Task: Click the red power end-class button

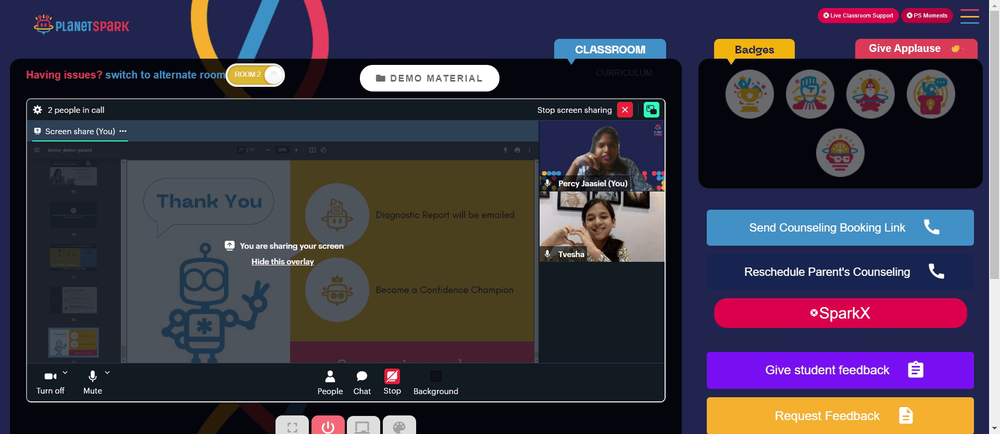Action: click(x=328, y=426)
